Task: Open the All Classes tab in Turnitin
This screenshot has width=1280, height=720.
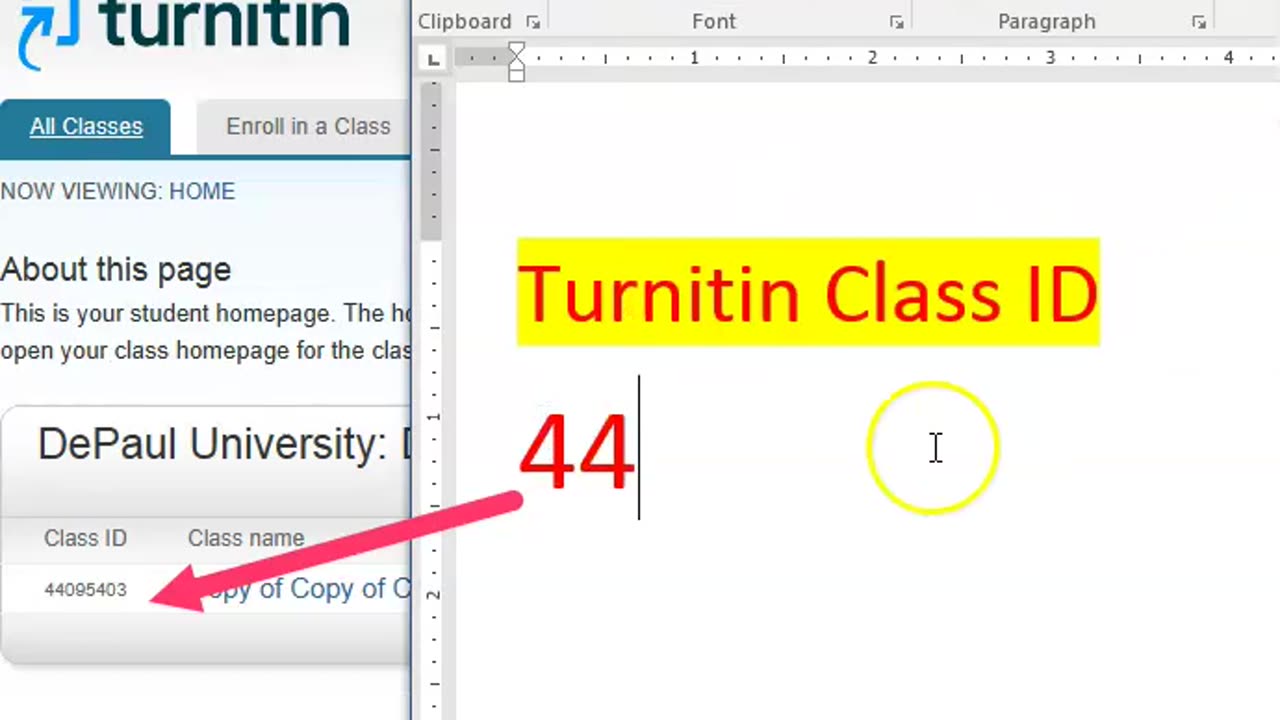Action: (x=86, y=127)
